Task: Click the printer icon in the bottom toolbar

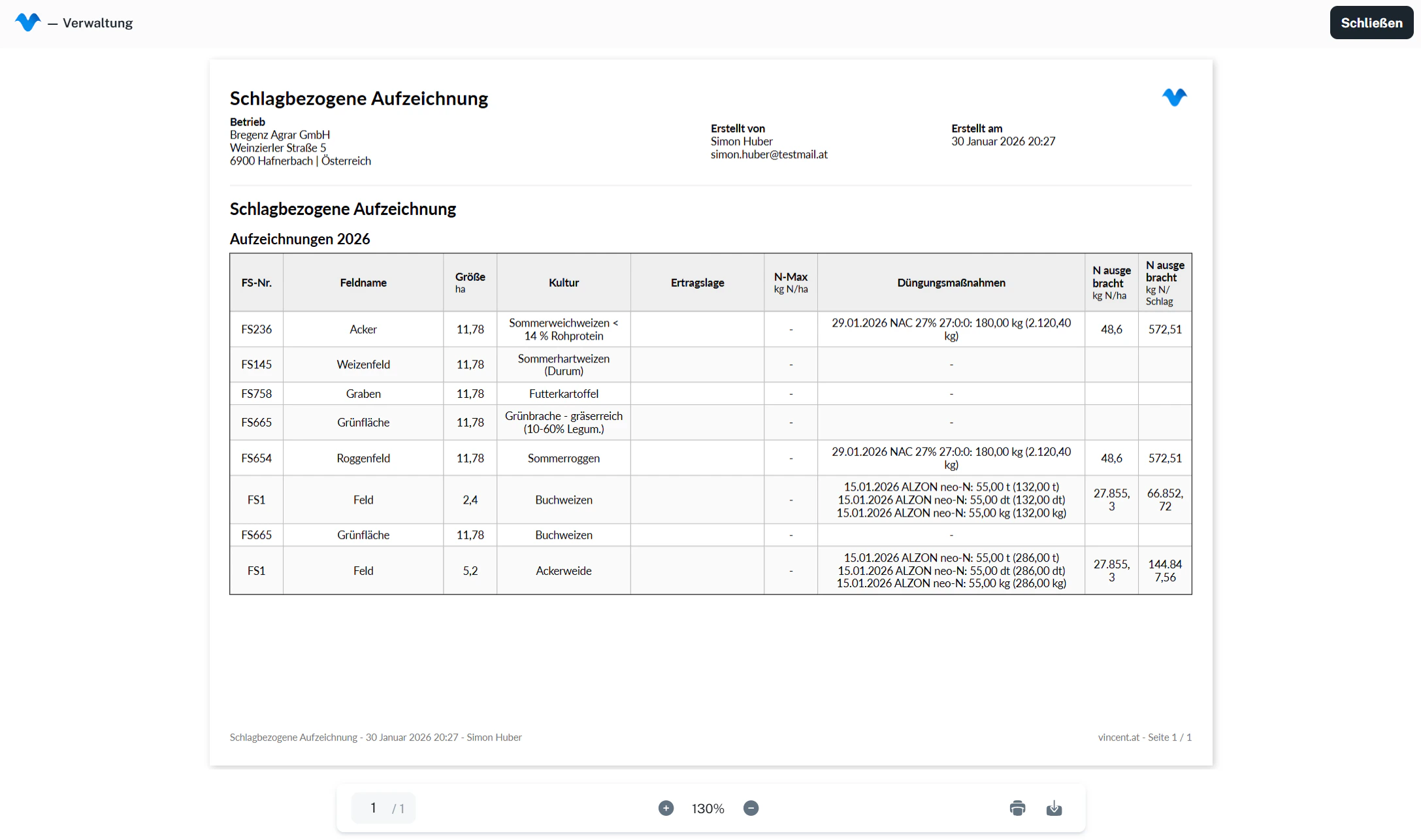Action: (x=1017, y=808)
